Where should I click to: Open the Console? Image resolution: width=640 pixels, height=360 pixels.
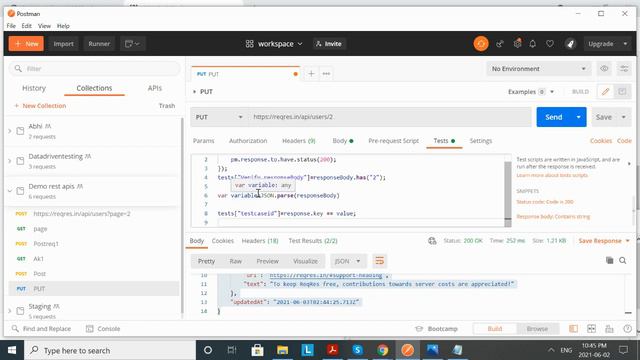coord(103,329)
